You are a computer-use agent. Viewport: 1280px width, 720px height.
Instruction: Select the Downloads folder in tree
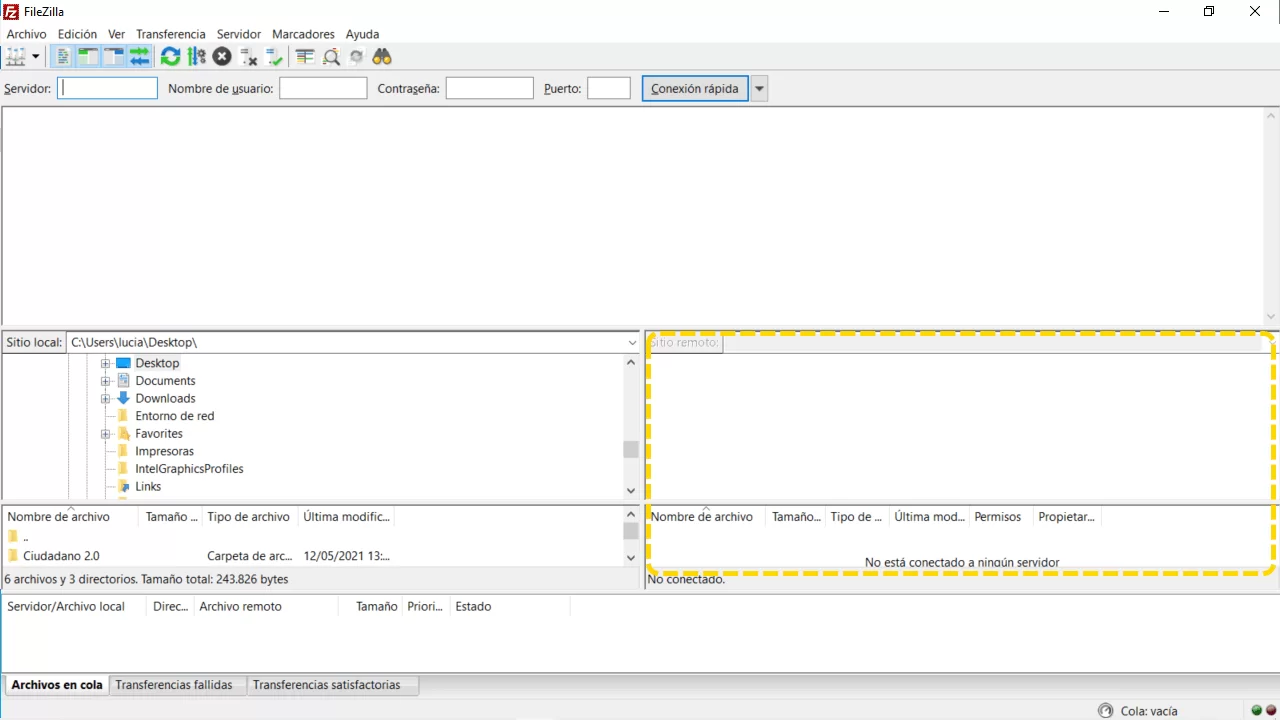coord(165,398)
